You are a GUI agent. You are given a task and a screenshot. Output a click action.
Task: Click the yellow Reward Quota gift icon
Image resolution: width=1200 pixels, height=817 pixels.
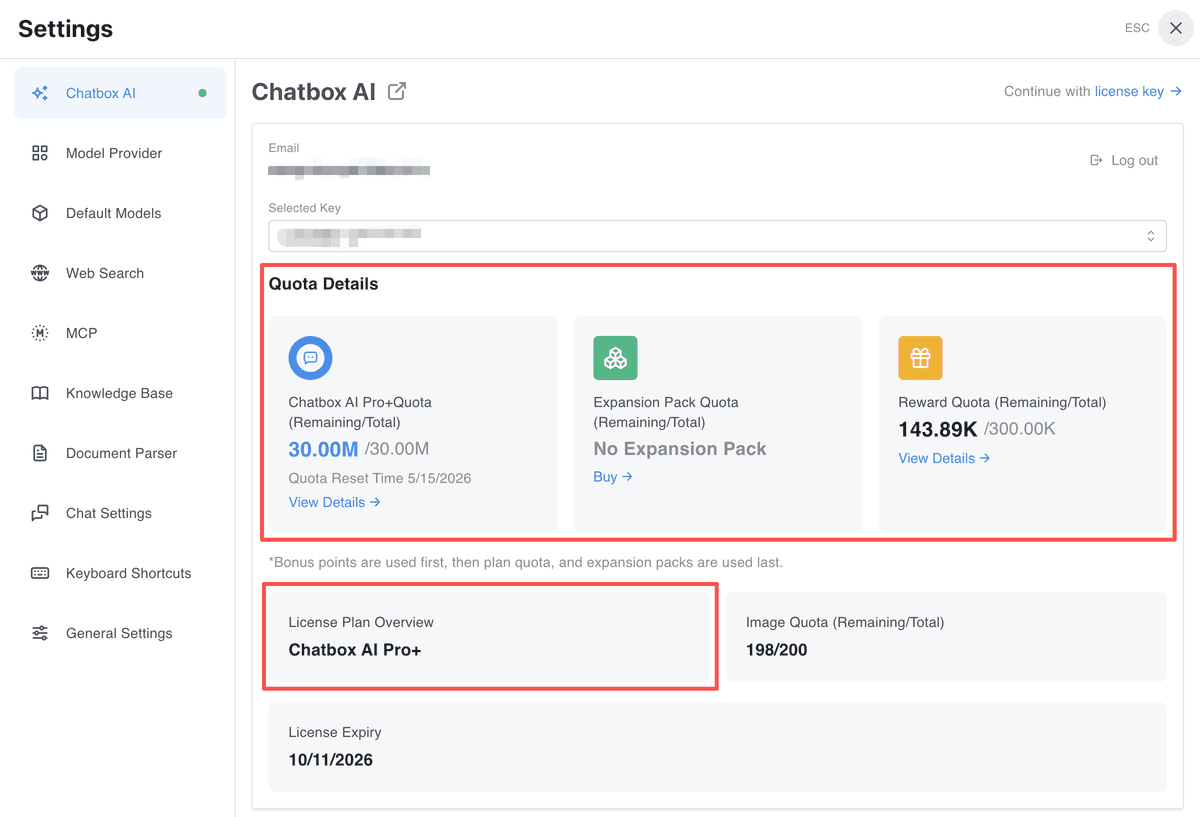[x=921, y=357]
